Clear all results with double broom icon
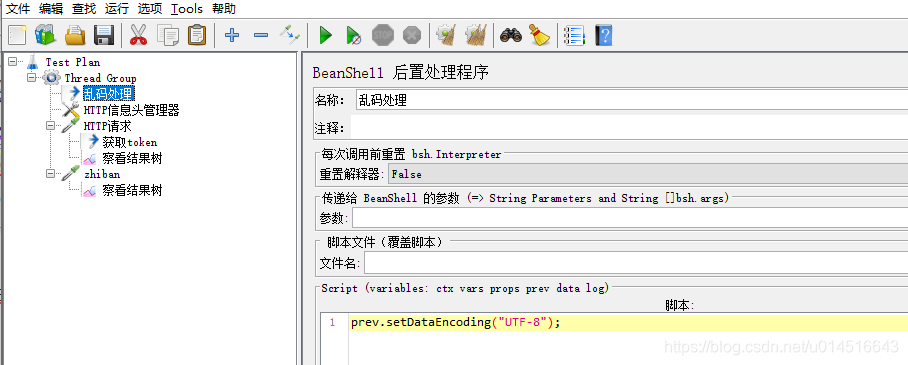The width and height of the screenshot is (908, 365). [x=476, y=35]
